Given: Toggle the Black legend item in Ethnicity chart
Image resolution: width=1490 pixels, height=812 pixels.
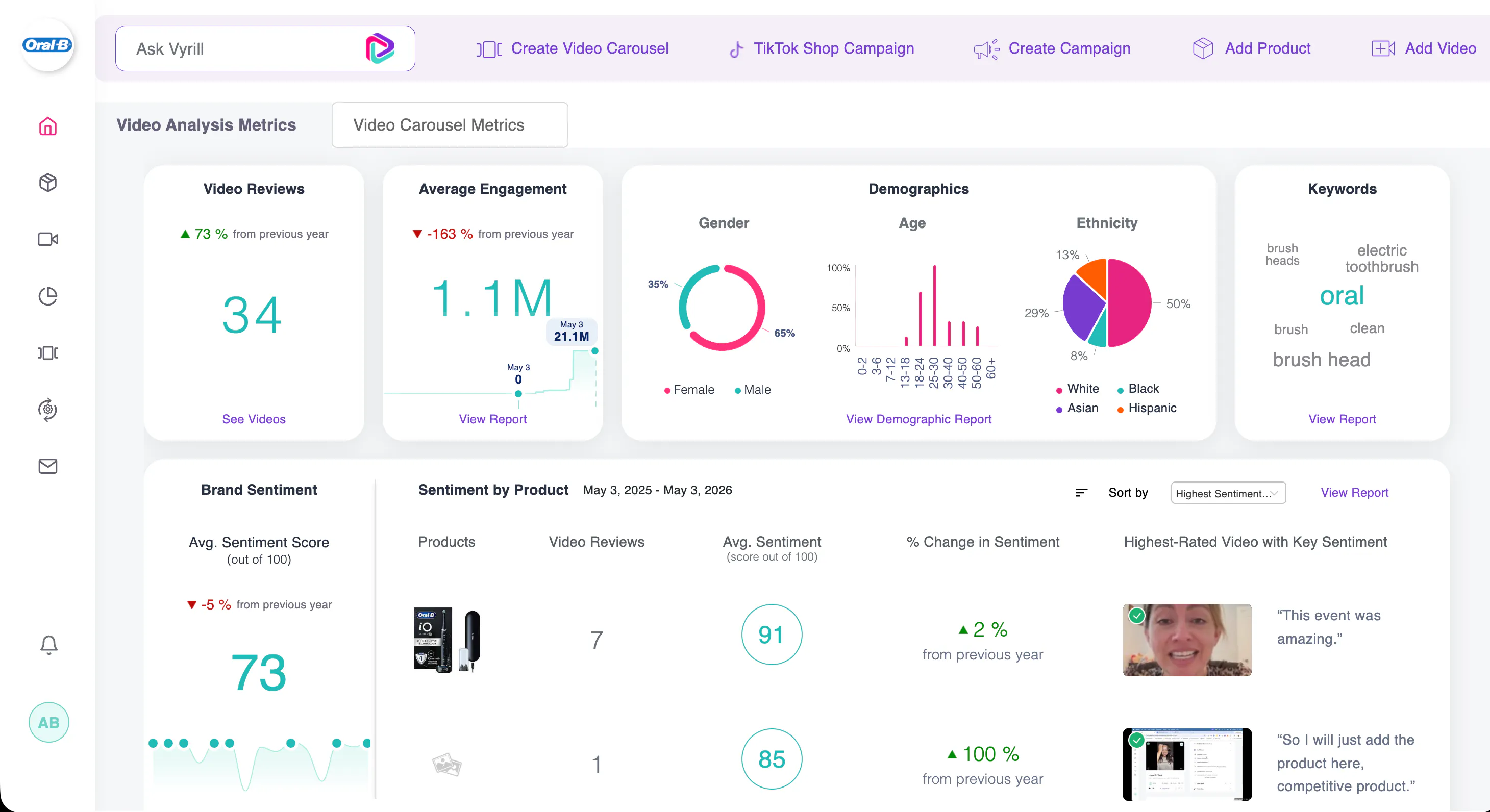Looking at the screenshot, I should [x=1138, y=389].
